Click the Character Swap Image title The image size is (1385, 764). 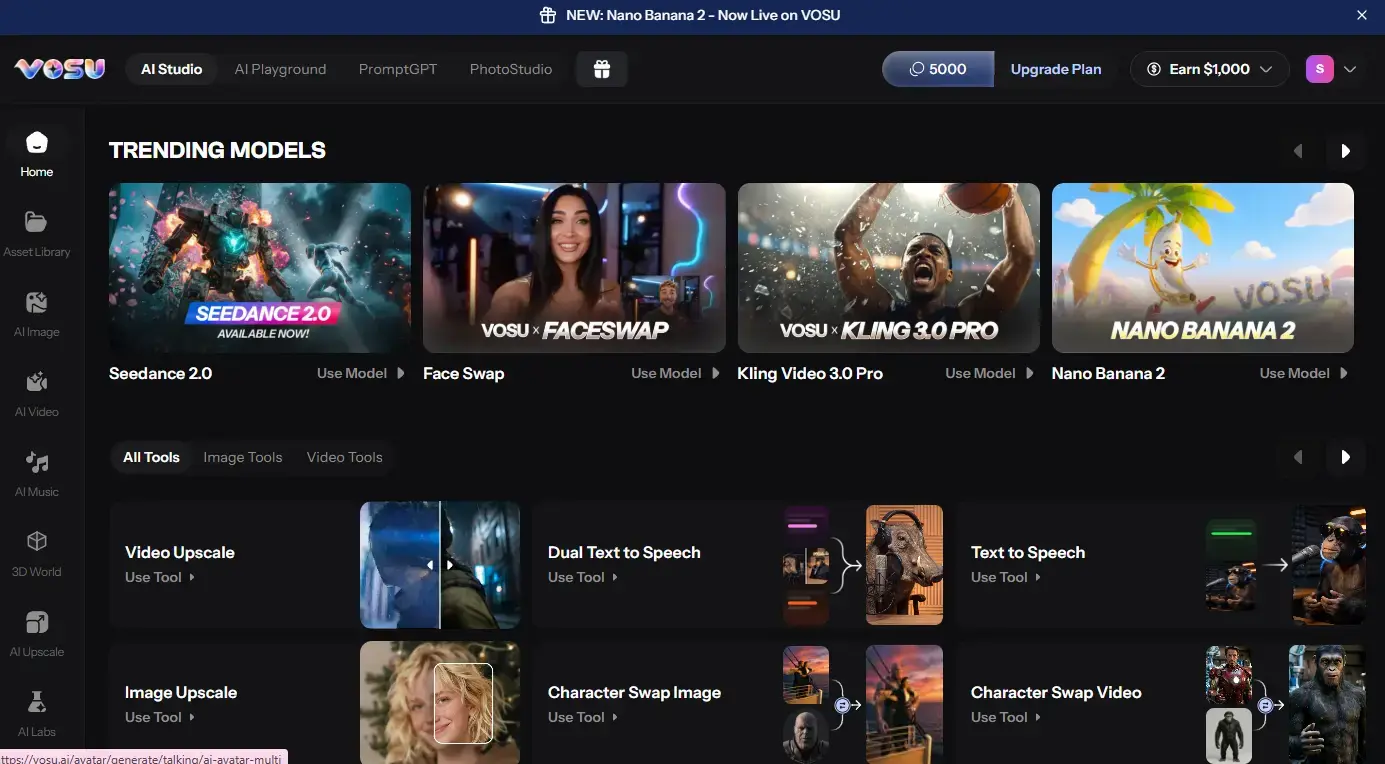click(634, 692)
